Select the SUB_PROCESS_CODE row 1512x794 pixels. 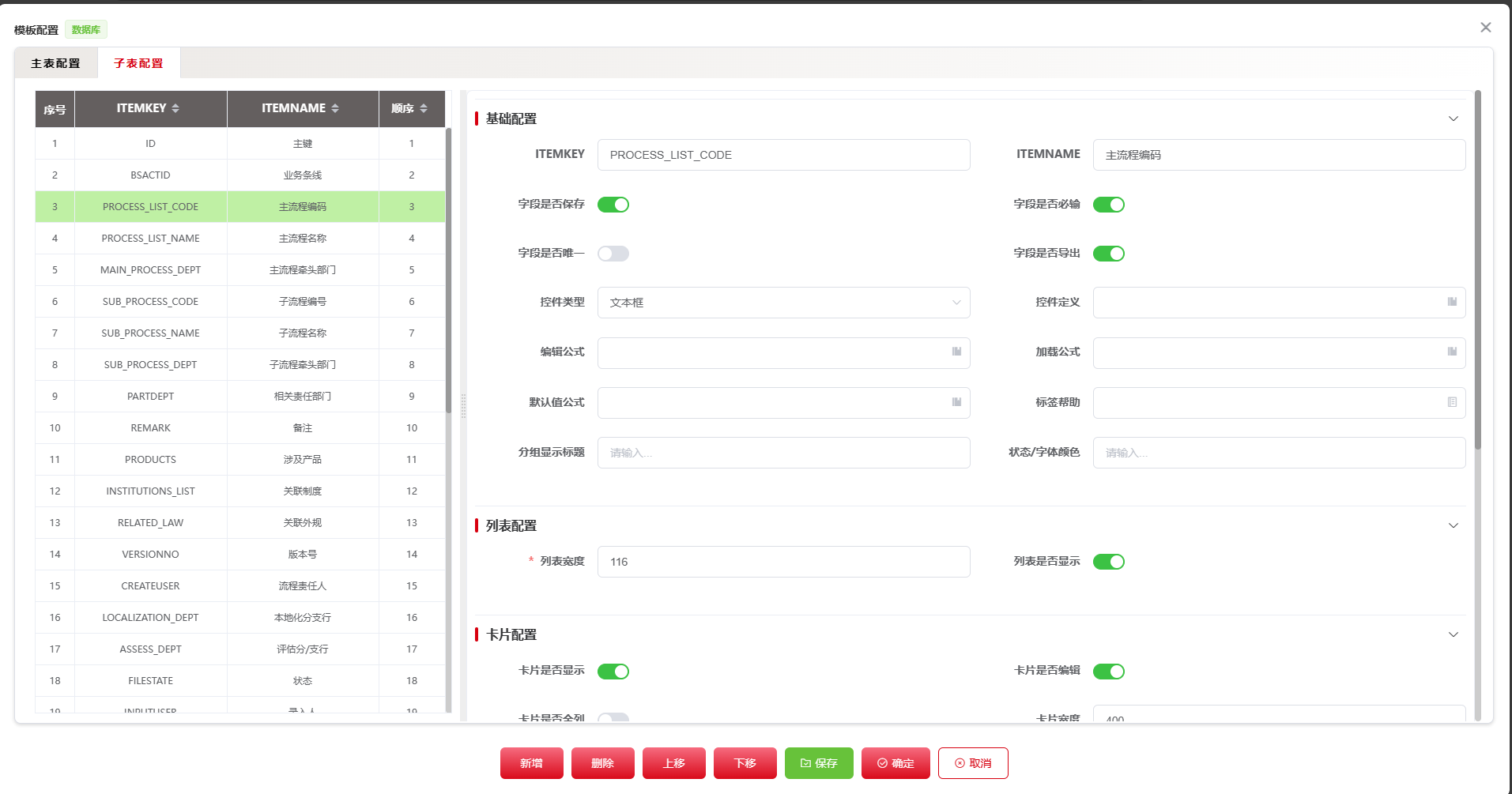[x=240, y=302]
